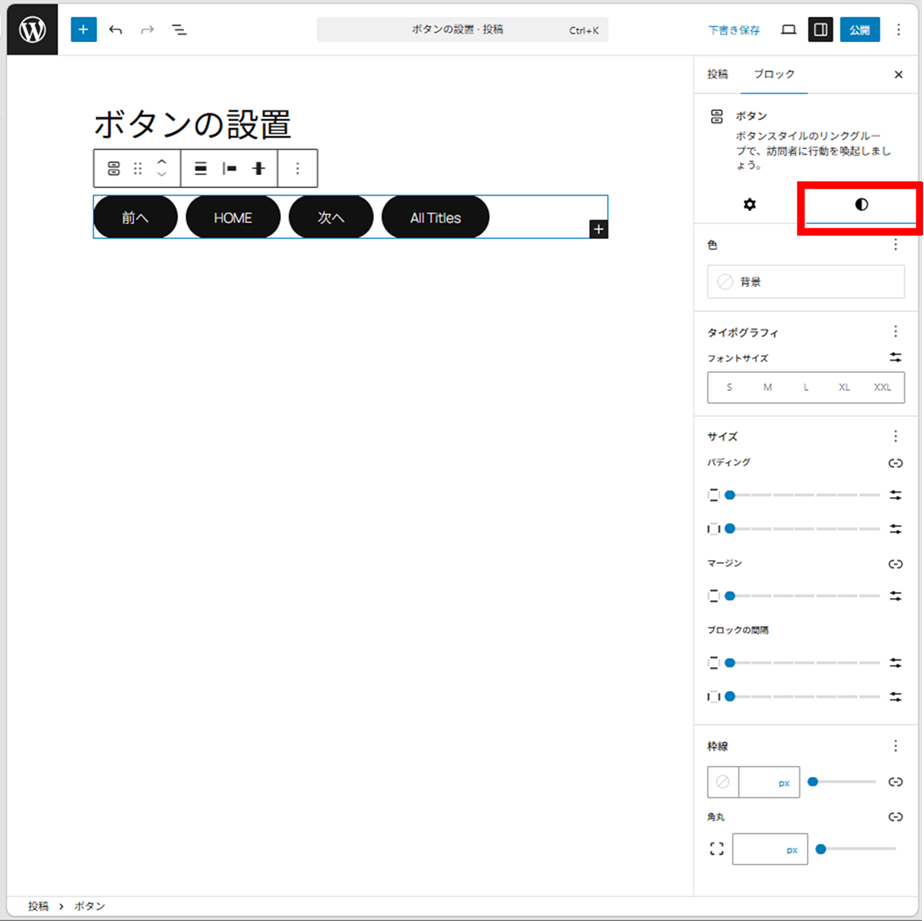Click the laptop preview icon

(x=788, y=30)
